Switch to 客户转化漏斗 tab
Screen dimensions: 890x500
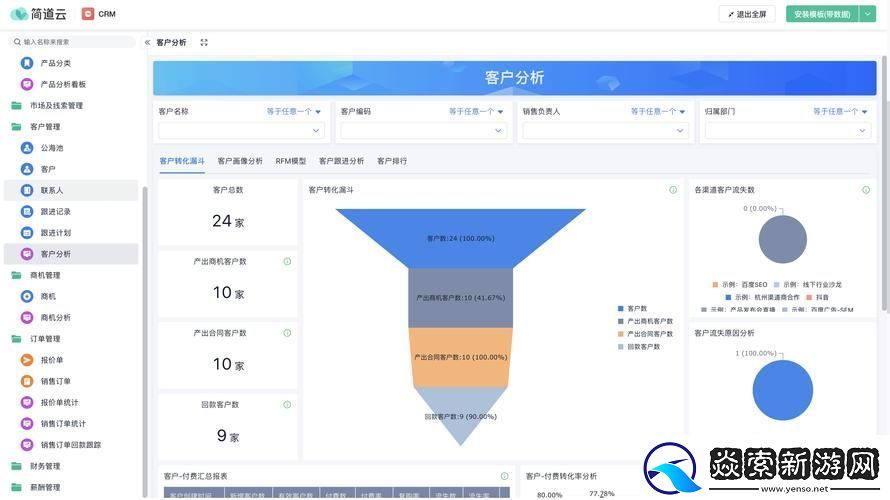[182, 161]
